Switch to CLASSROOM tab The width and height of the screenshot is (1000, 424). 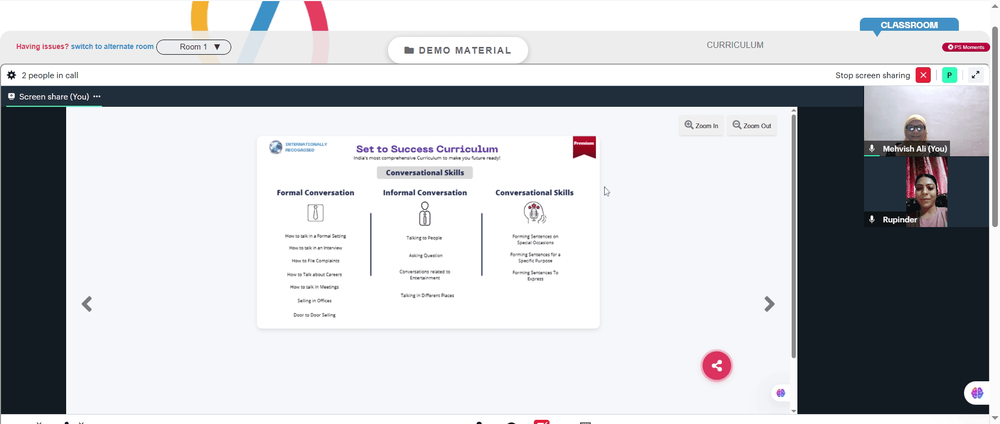coord(909,26)
